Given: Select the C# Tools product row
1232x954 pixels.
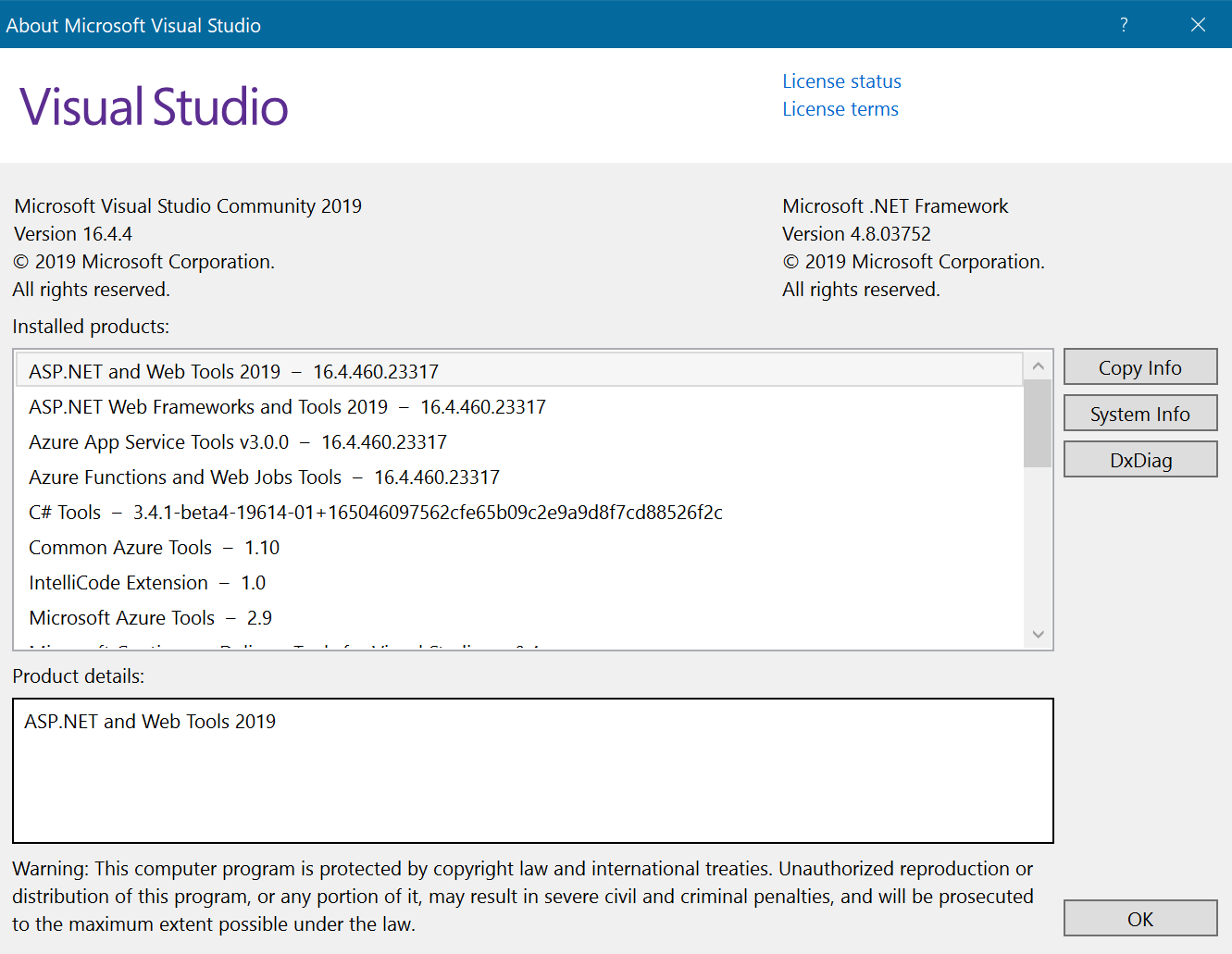Looking at the screenshot, I should pyautogui.click(x=519, y=512).
